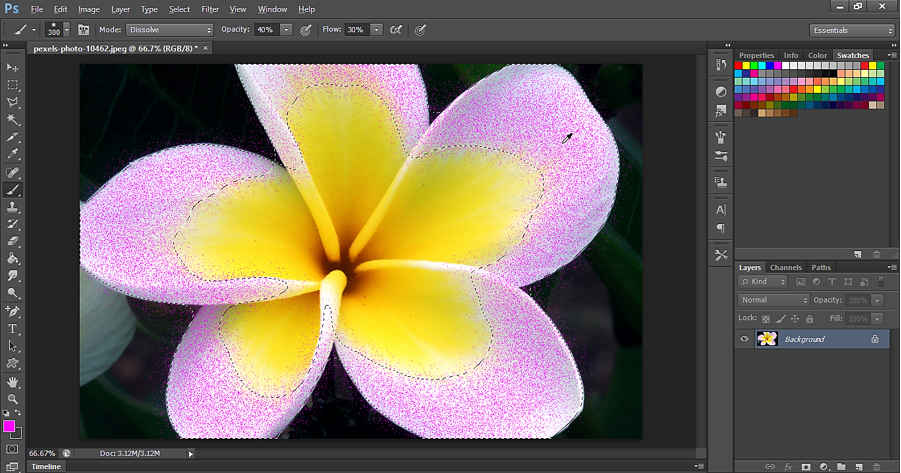
Task: Select the Paint Bucket tool
Action: (13, 259)
